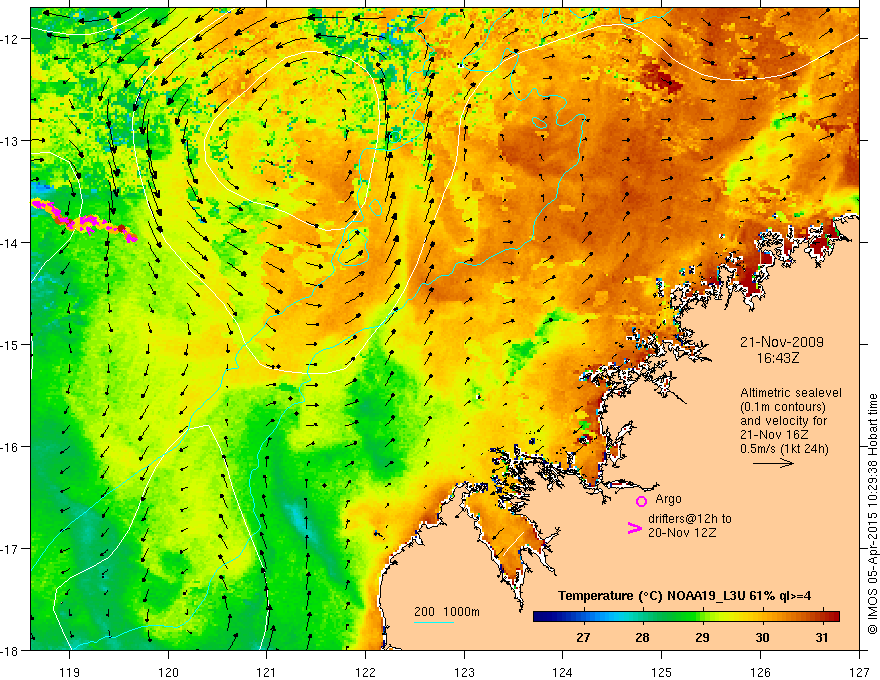The image size is (880, 680).
Task: Click longitude axis label 124
Action: click(x=563, y=672)
